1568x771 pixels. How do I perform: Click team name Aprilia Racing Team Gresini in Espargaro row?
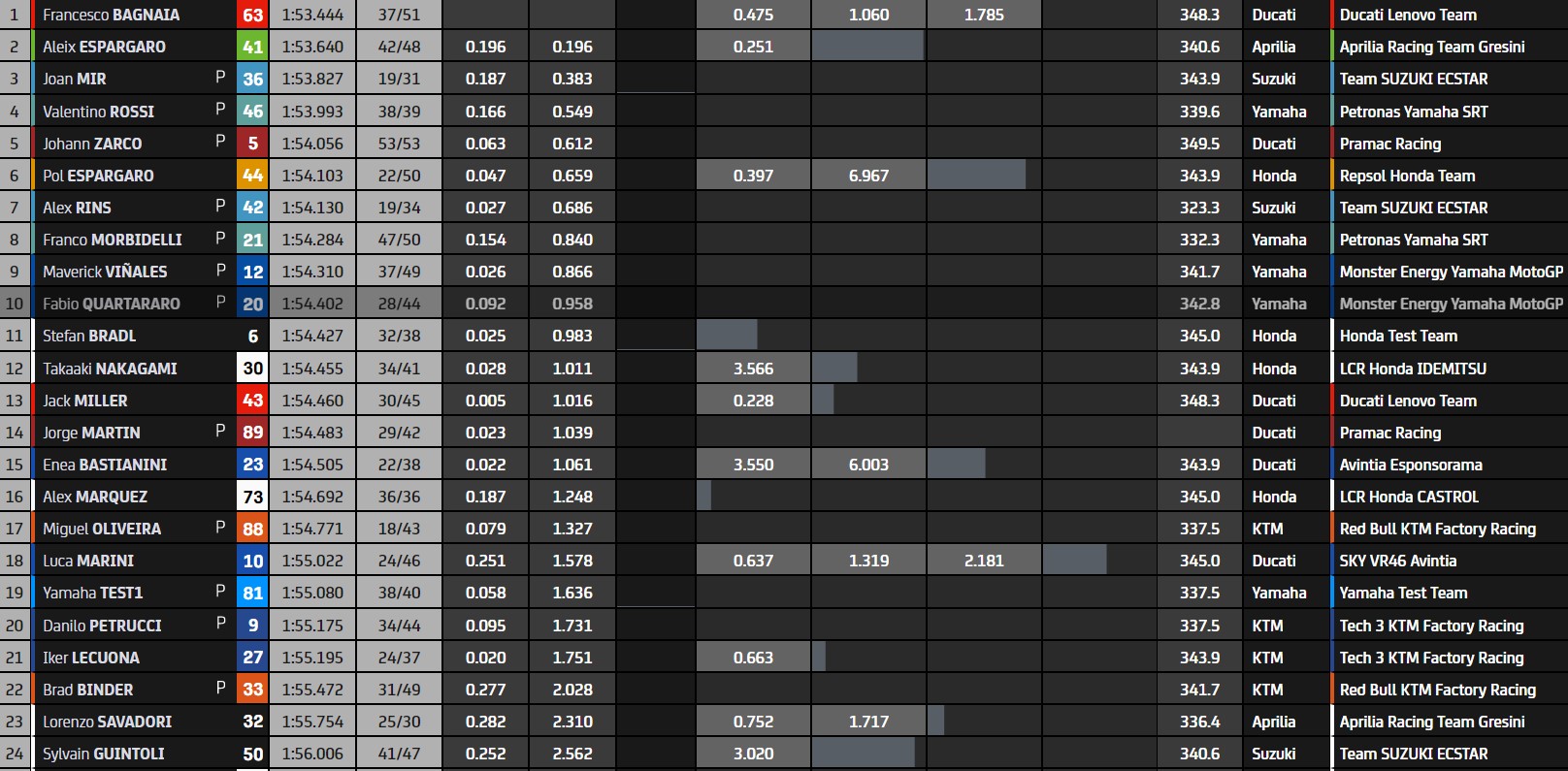[1432, 47]
